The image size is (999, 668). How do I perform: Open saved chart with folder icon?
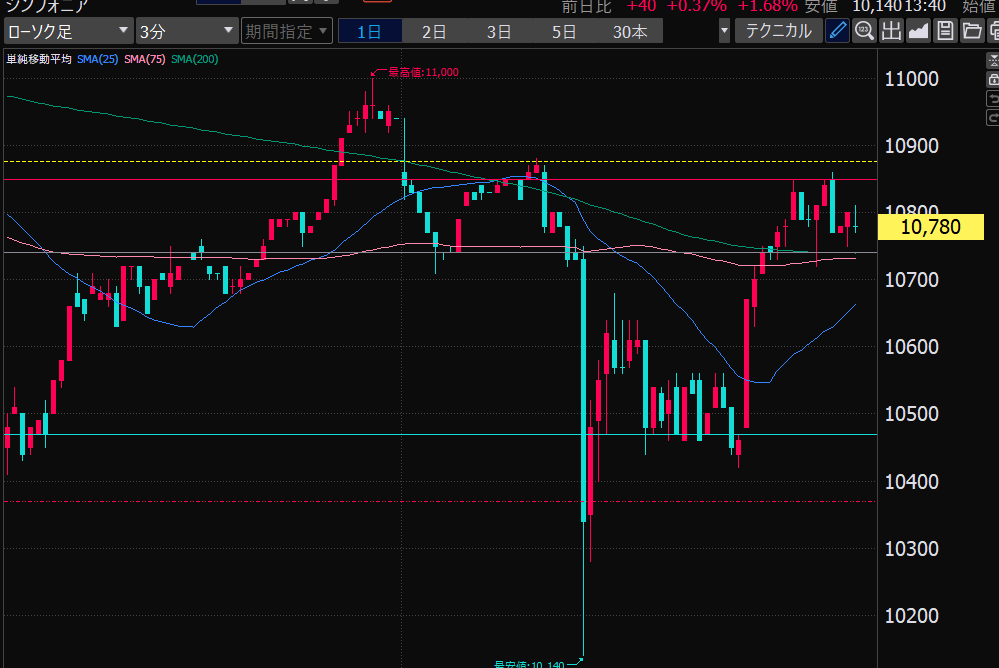[970, 31]
